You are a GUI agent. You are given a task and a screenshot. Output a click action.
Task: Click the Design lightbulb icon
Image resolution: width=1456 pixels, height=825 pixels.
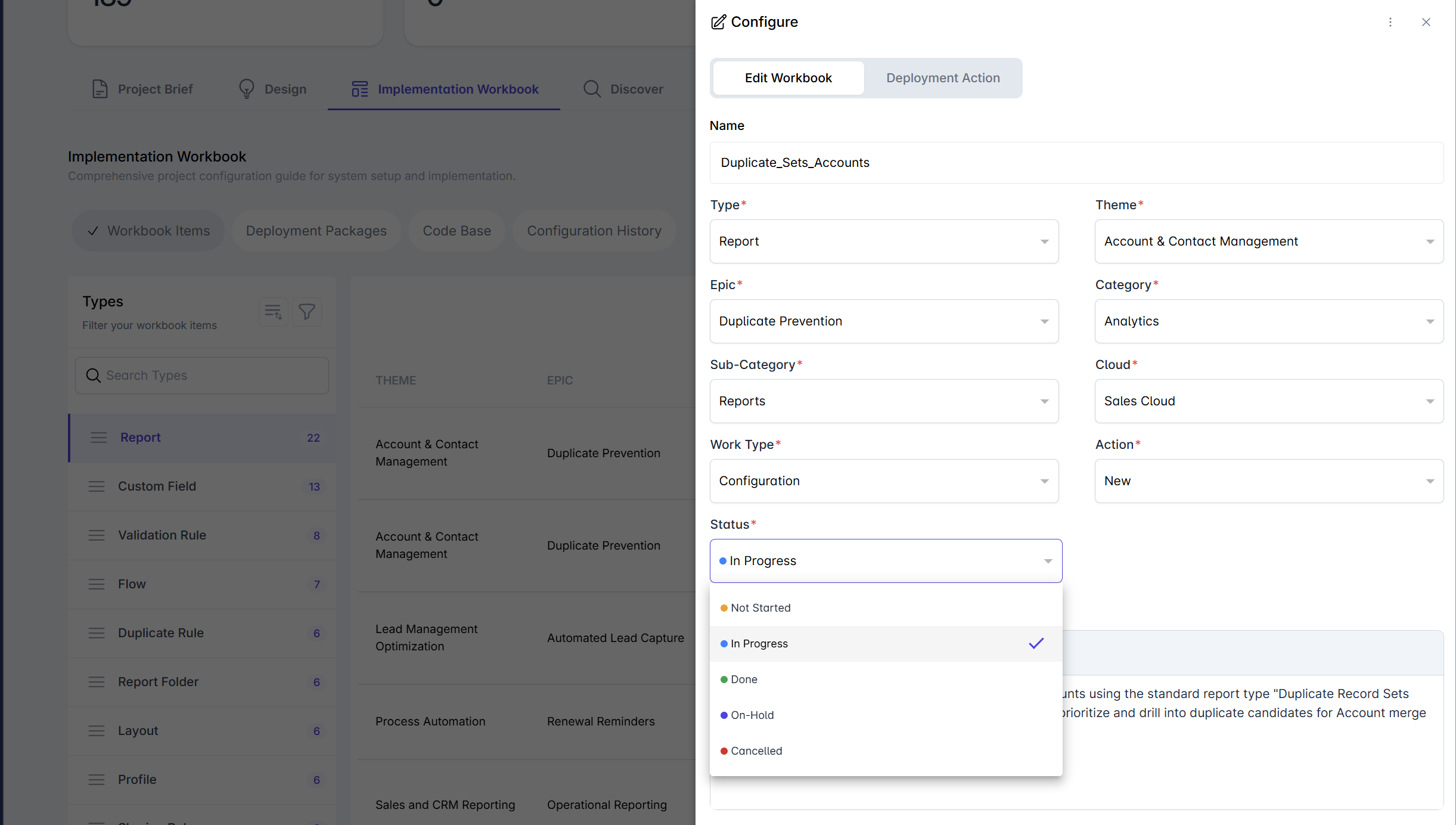247,89
